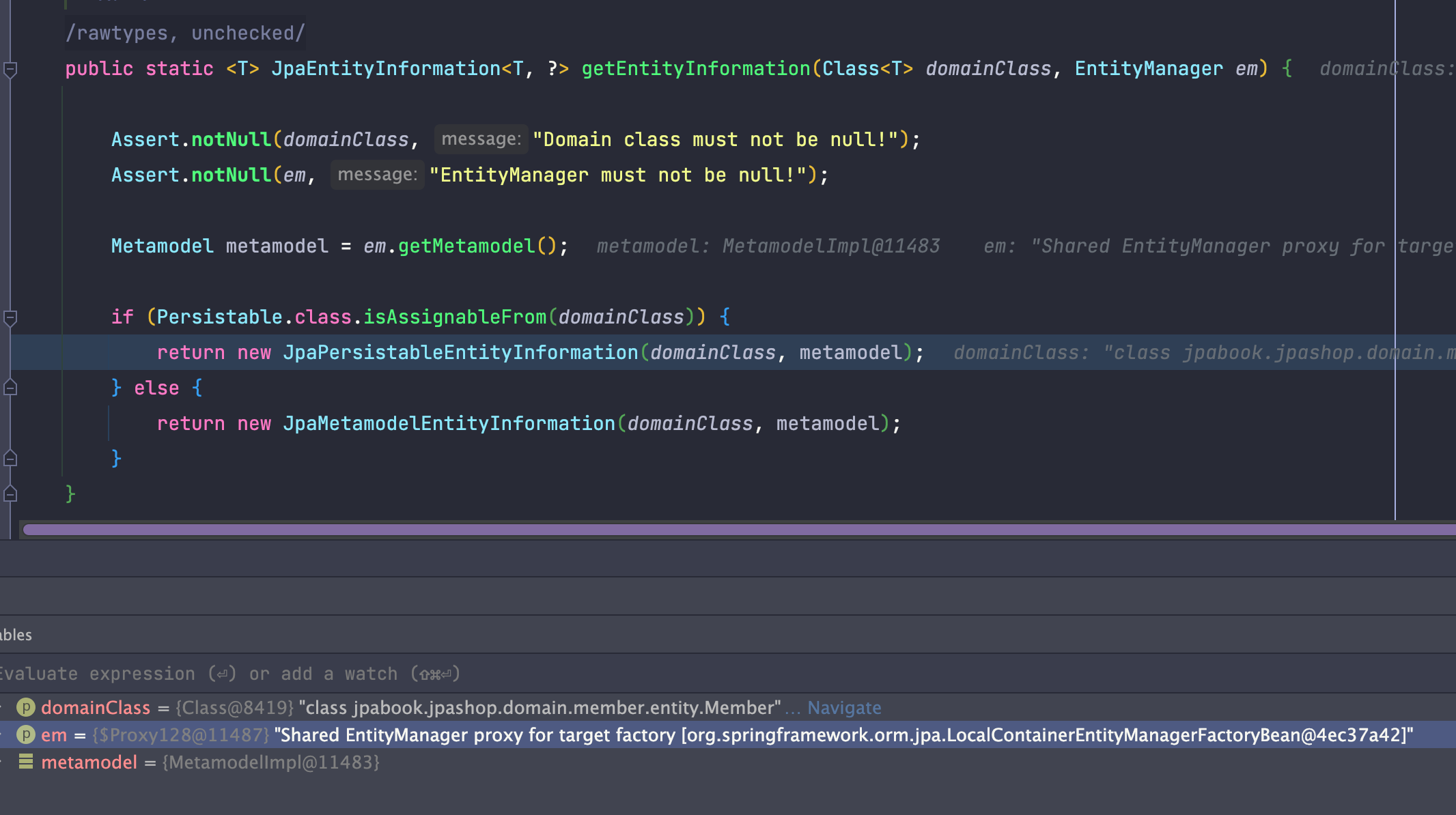
Task: Click the editor's horizontal scrollbar
Action: point(738,530)
